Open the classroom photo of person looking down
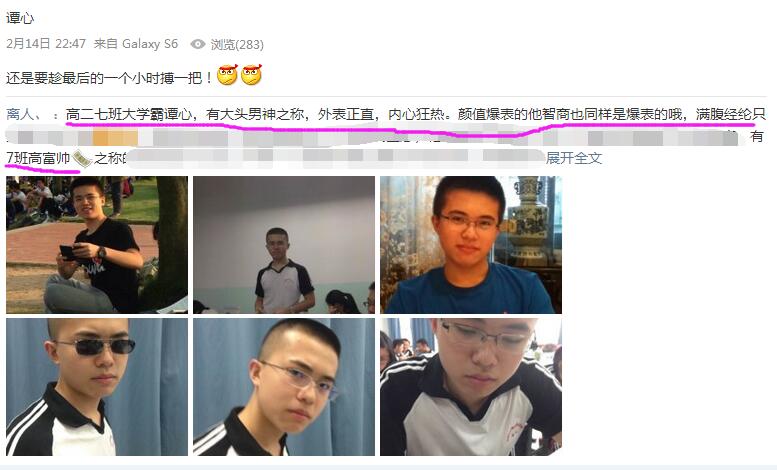This screenshot has height=470, width=777. [471, 387]
